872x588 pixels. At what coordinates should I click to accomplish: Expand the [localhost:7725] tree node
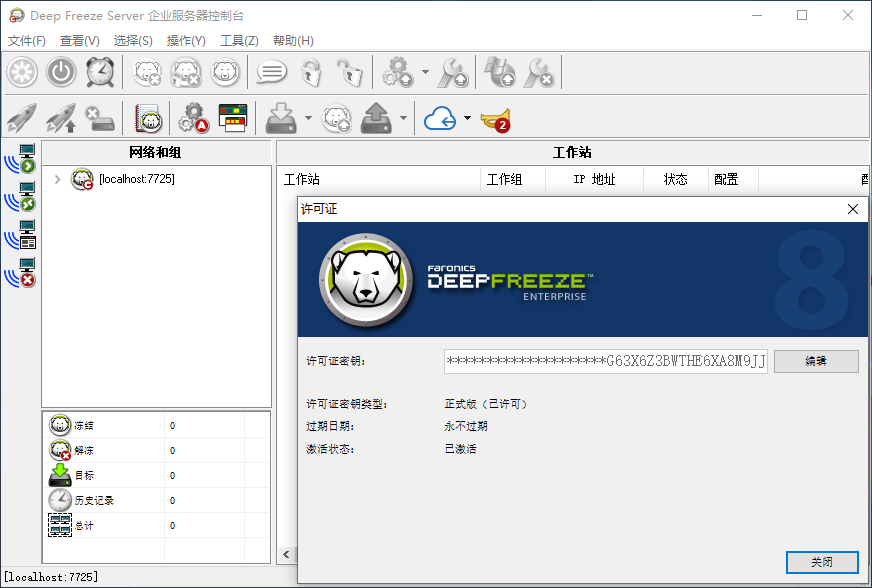pos(57,179)
